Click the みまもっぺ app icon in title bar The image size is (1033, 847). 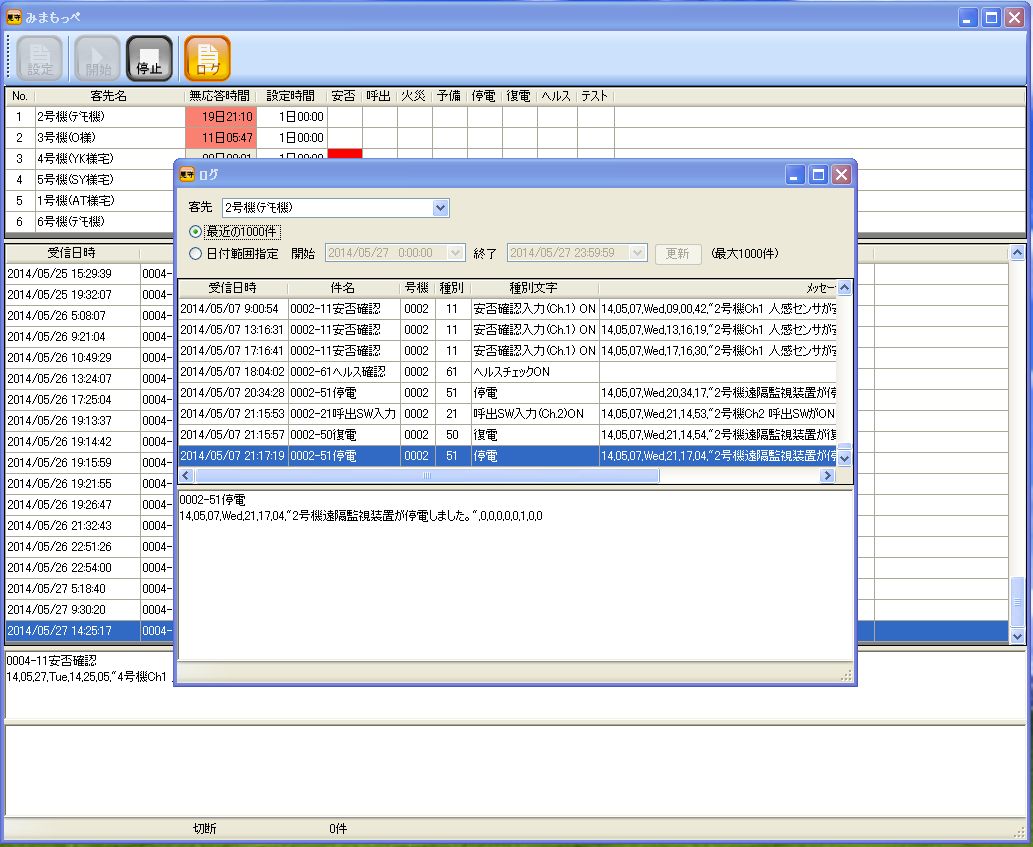pos(14,17)
